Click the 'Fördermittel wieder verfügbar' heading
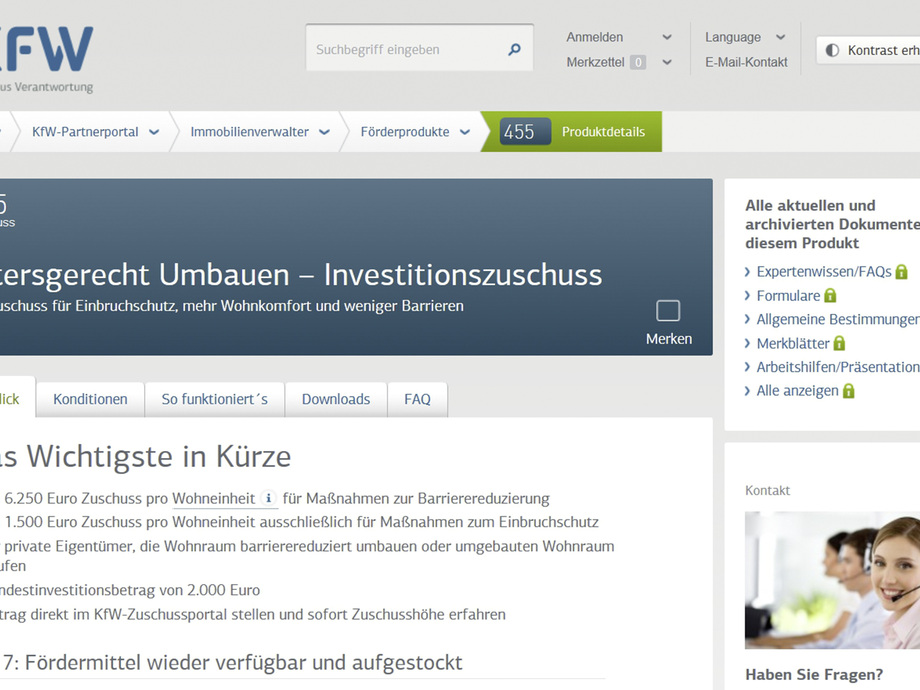 tap(232, 662)
